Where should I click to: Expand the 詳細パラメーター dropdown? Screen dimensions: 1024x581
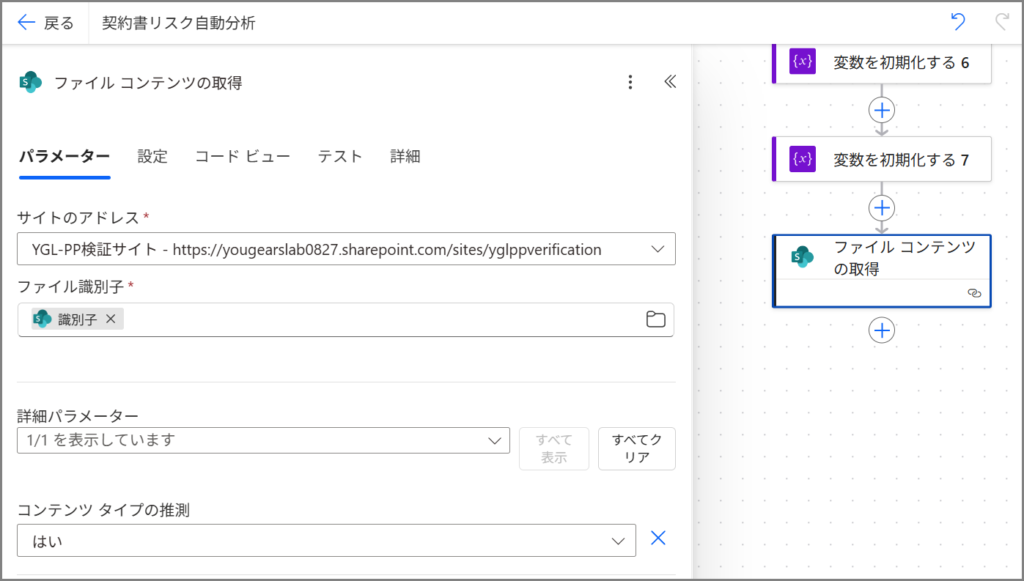point(494,440)
